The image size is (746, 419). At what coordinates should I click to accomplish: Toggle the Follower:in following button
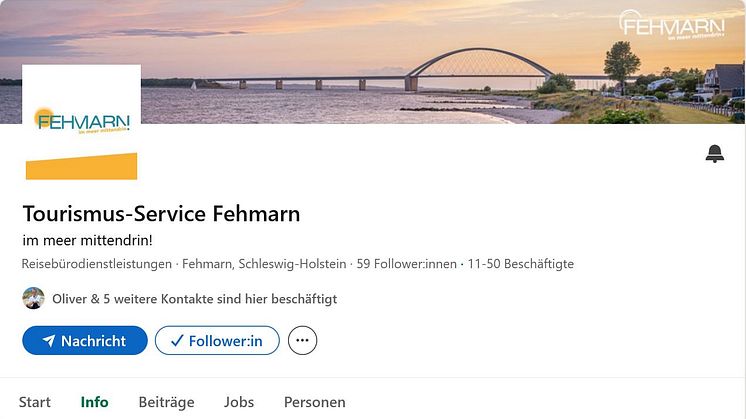click(217, 341)
